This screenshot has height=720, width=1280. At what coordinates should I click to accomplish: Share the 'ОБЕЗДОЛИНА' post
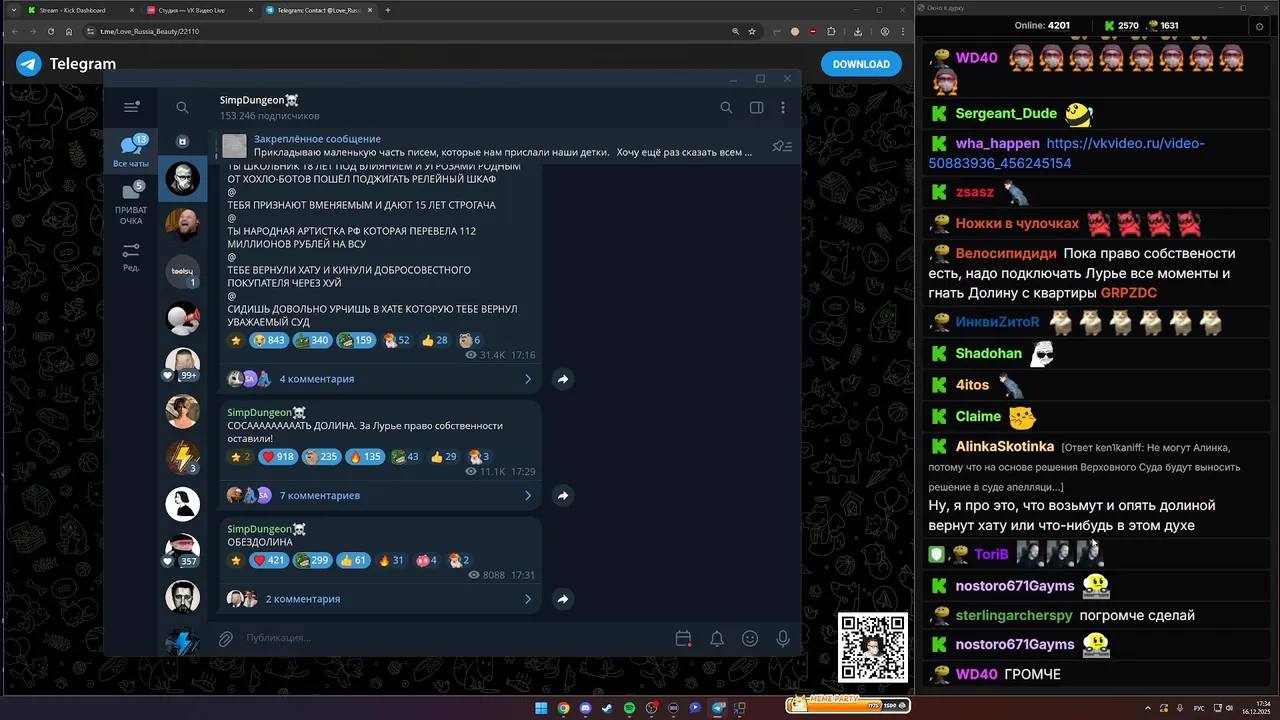click(x=563, y=599)
